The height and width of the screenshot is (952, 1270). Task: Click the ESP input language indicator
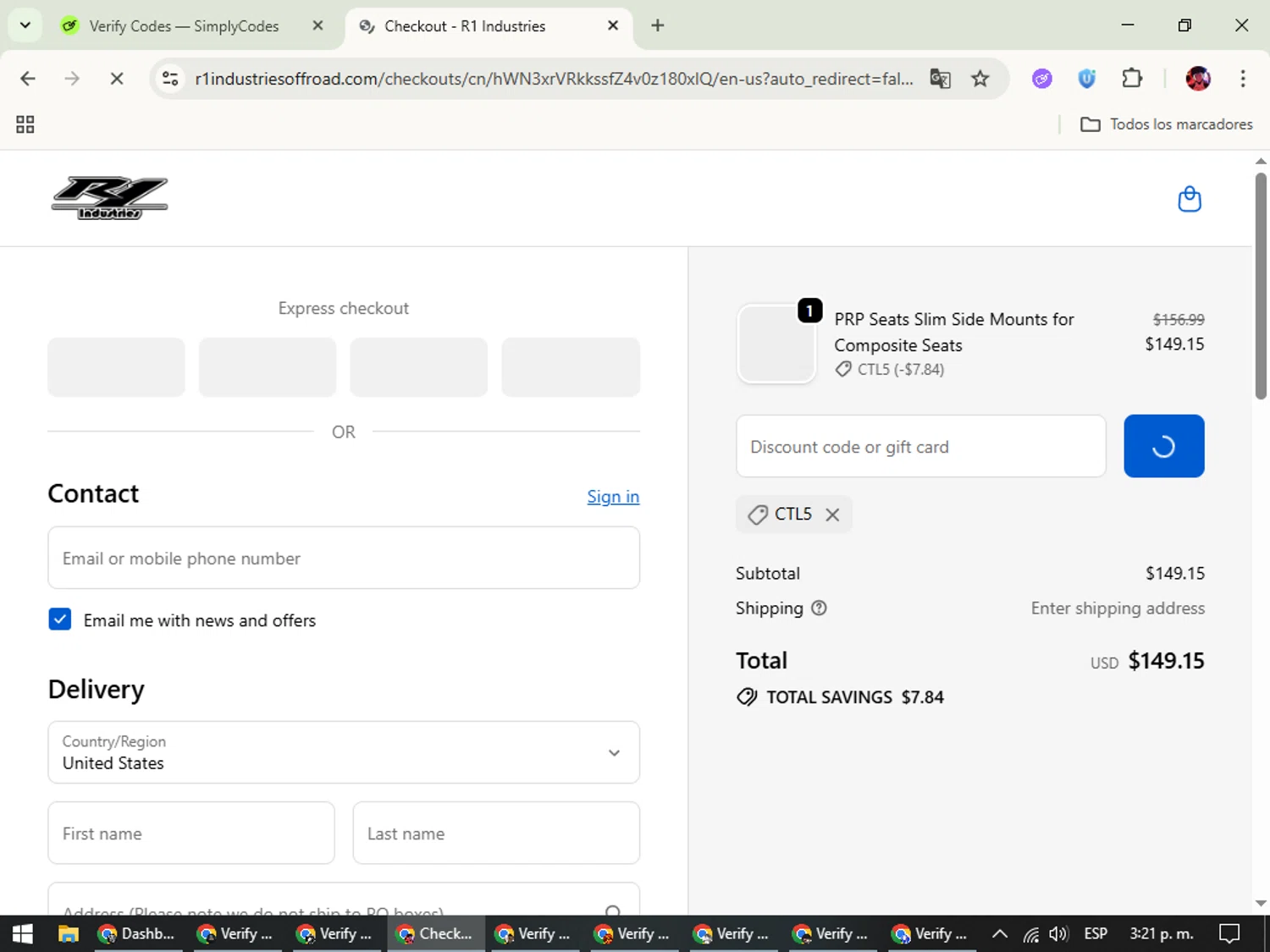point(1096,933)
